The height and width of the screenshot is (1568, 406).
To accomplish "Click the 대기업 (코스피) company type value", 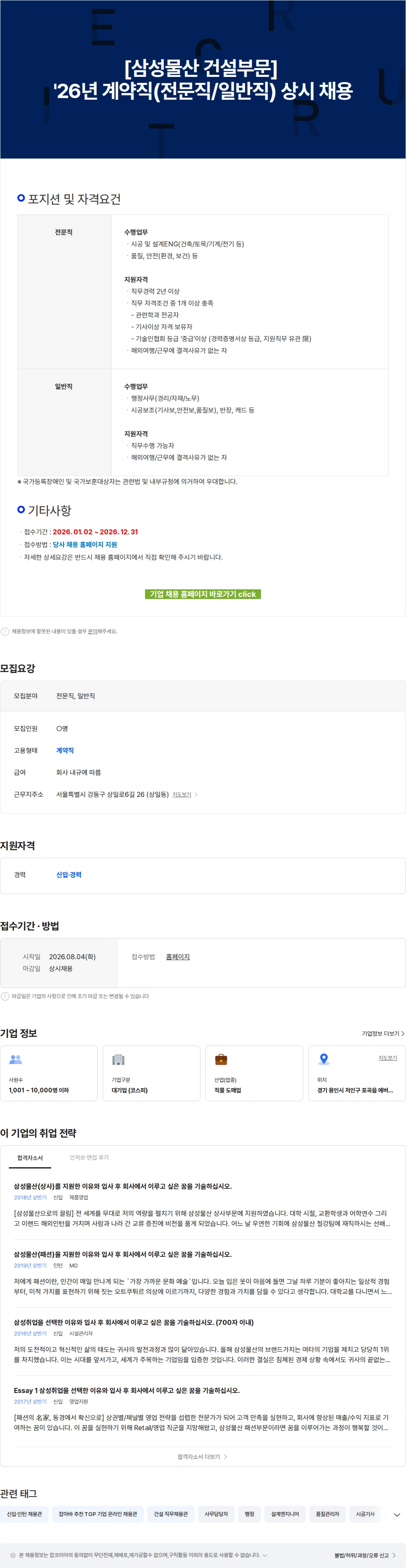I will point(130,1090).
